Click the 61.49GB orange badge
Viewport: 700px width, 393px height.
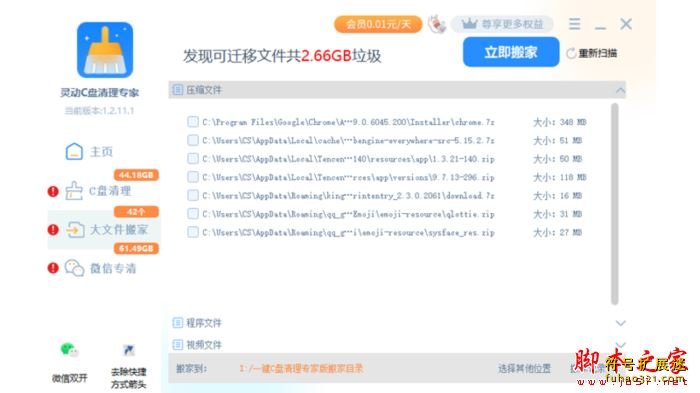(x=136, y=248)
